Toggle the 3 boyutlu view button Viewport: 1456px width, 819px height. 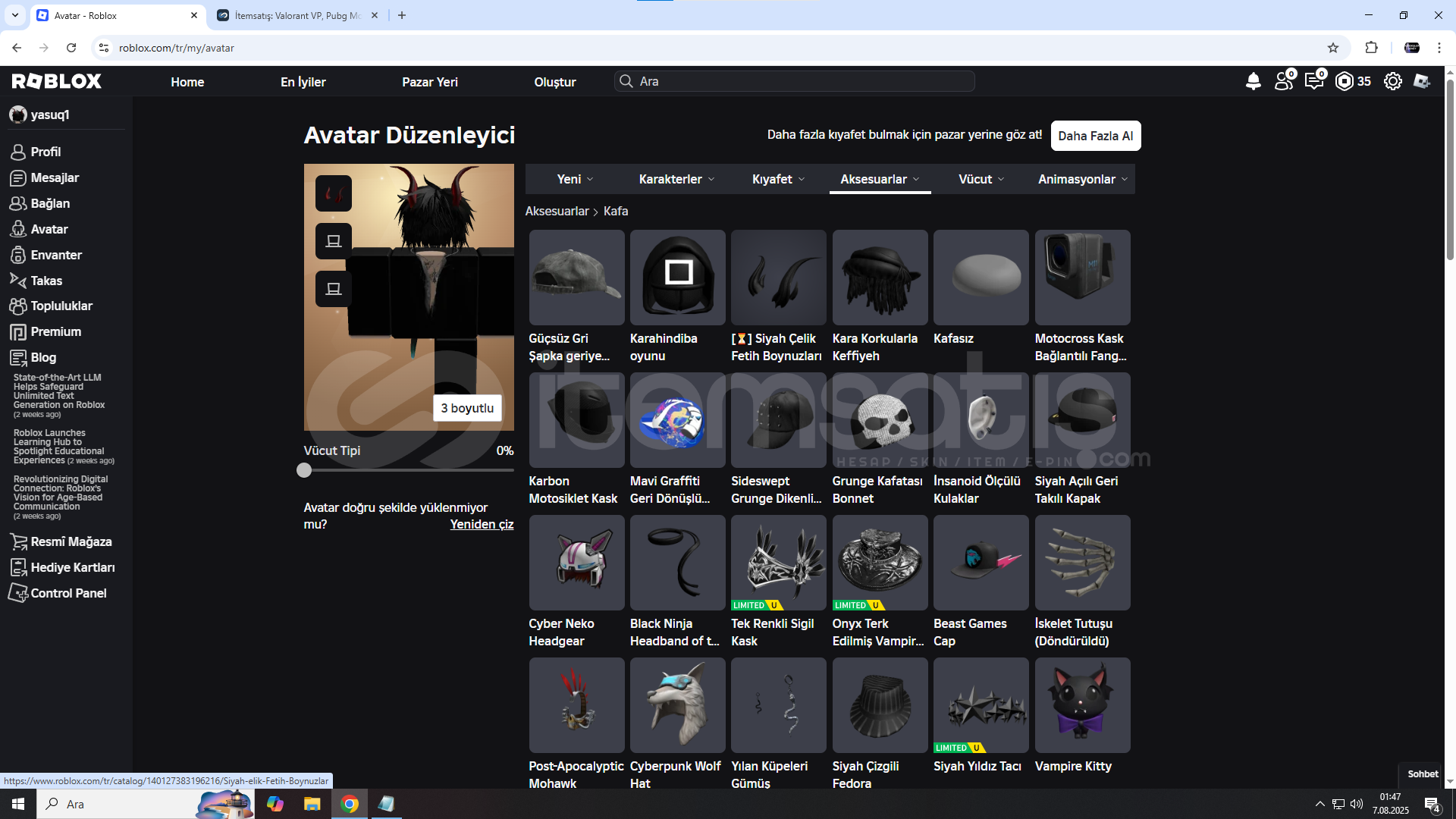click(467, 408)
